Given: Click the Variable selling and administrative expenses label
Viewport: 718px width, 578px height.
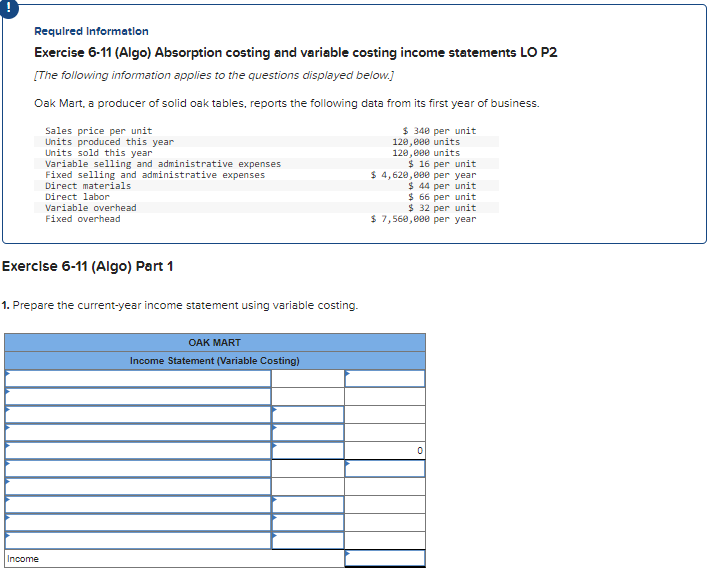Looking at the screenshot, I should coord(163,164).
